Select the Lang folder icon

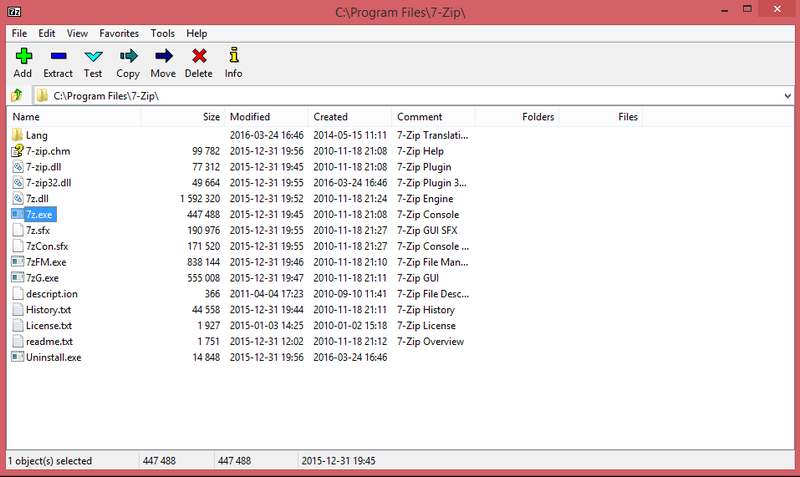click(17, 135)
